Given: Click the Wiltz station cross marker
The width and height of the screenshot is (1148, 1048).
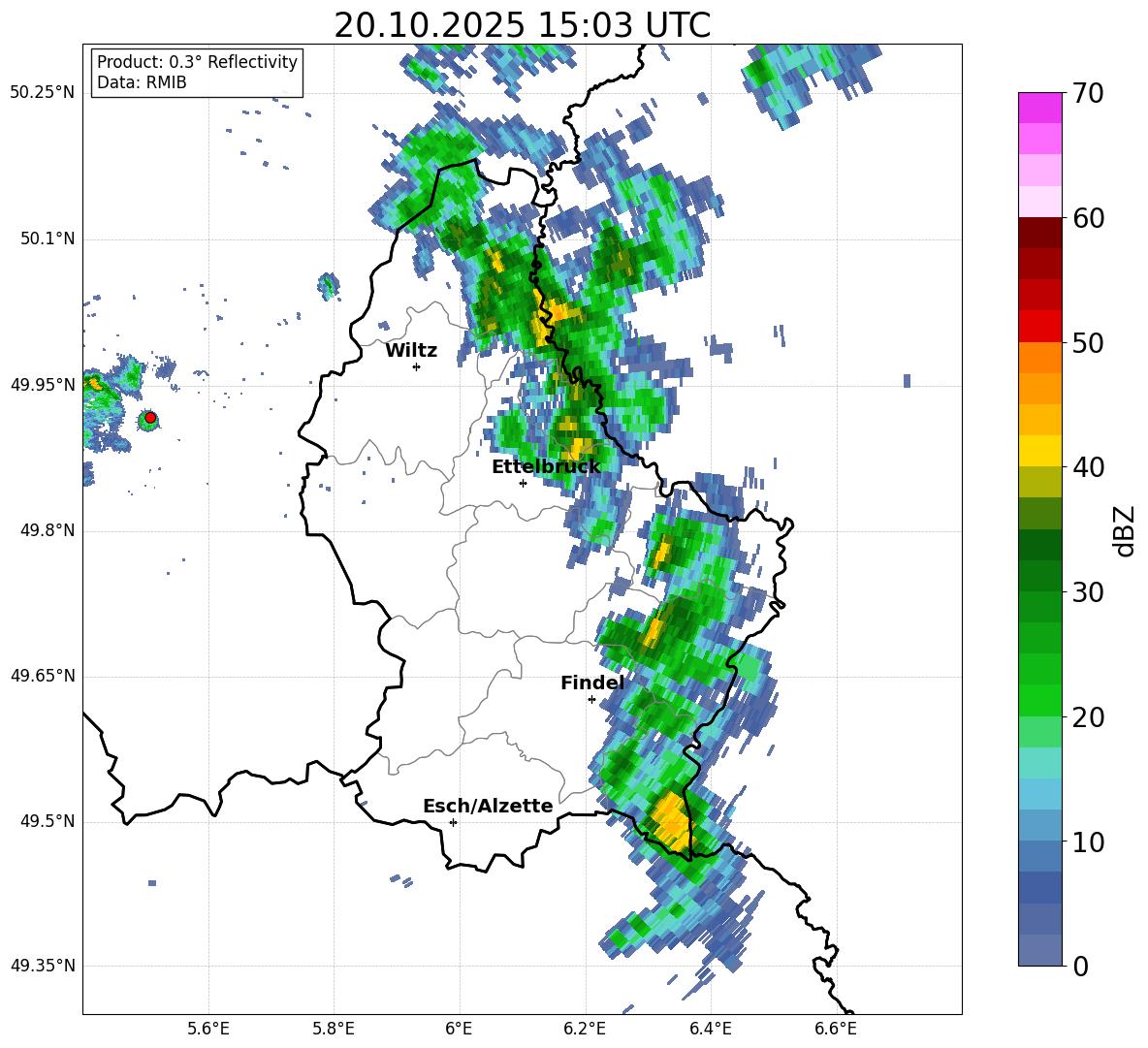Looking at the screenshot, I should click(x=417, y=366).
